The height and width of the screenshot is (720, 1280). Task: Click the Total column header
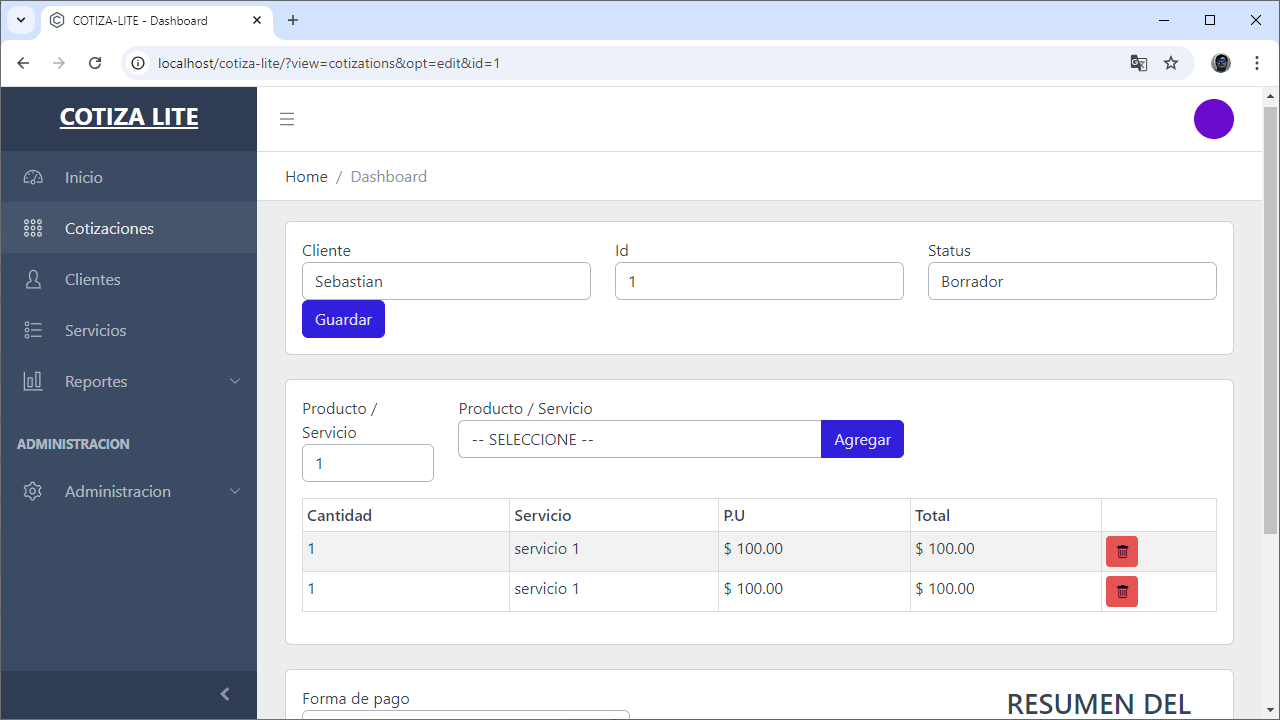tap(1006, 515)
